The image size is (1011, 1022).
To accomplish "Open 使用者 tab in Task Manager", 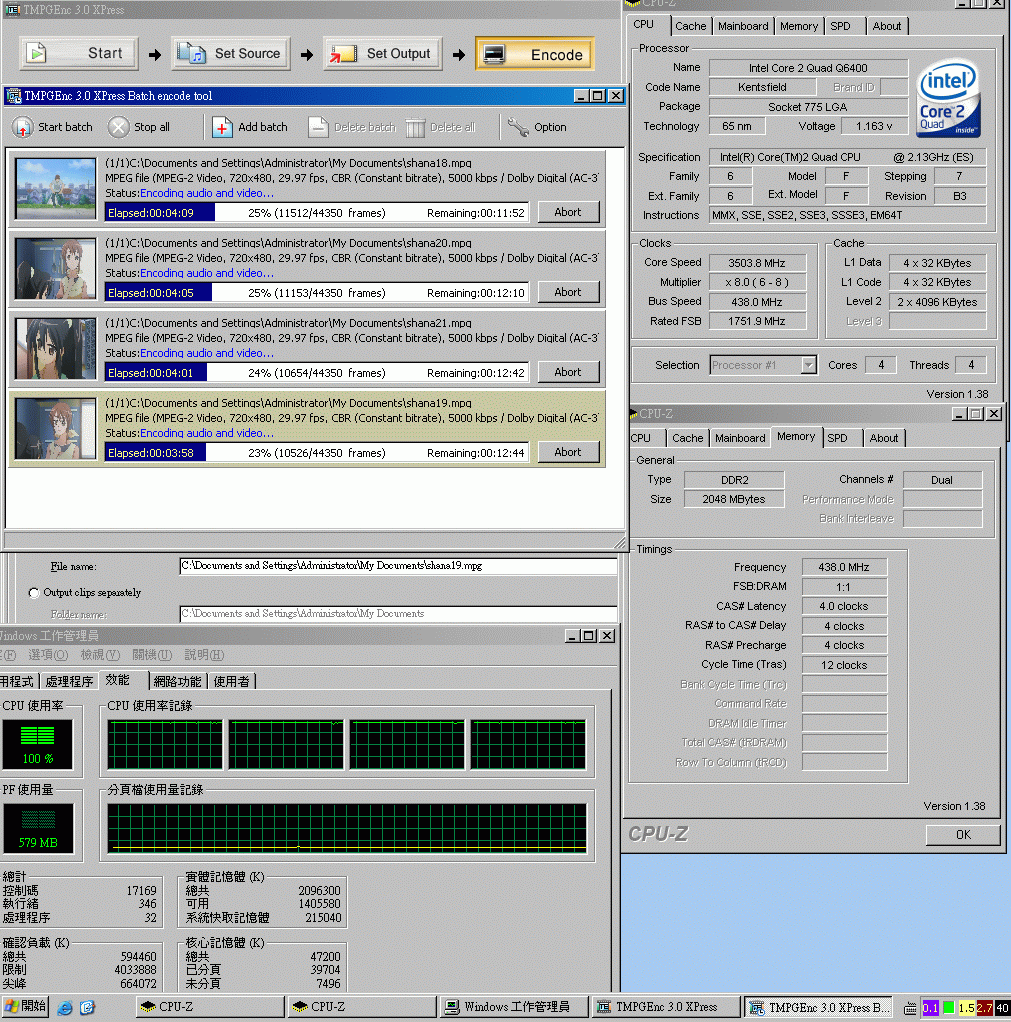I will [231, 681].
